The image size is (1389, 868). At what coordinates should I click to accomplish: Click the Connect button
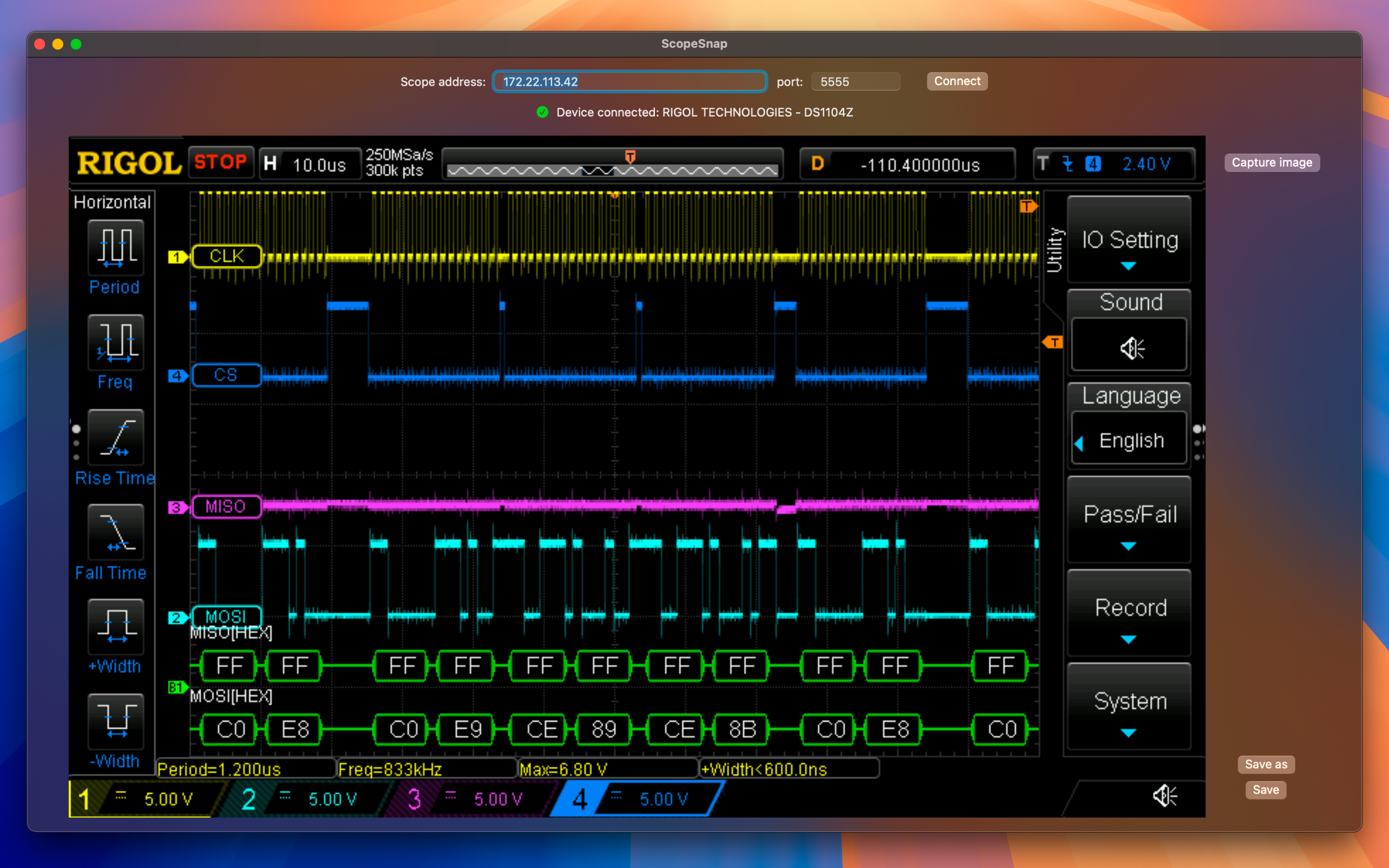click(x=957, y=81)
